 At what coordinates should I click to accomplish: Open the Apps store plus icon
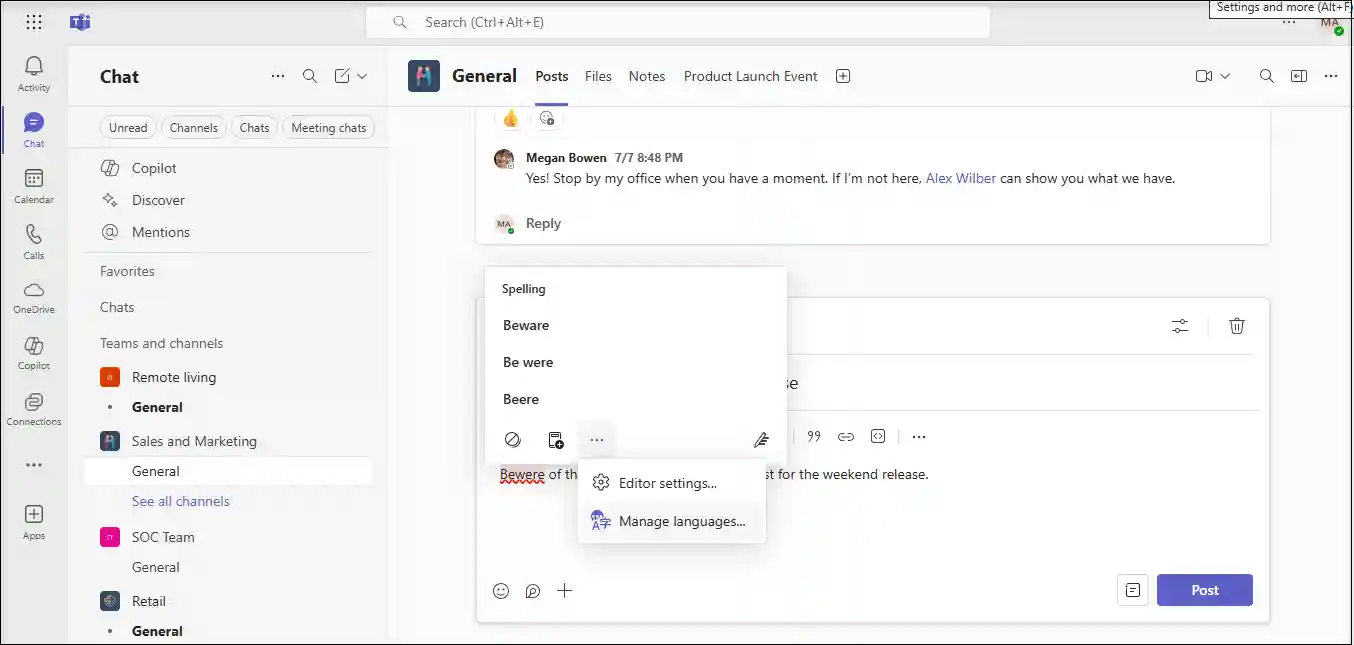click(x=34, y=521)
